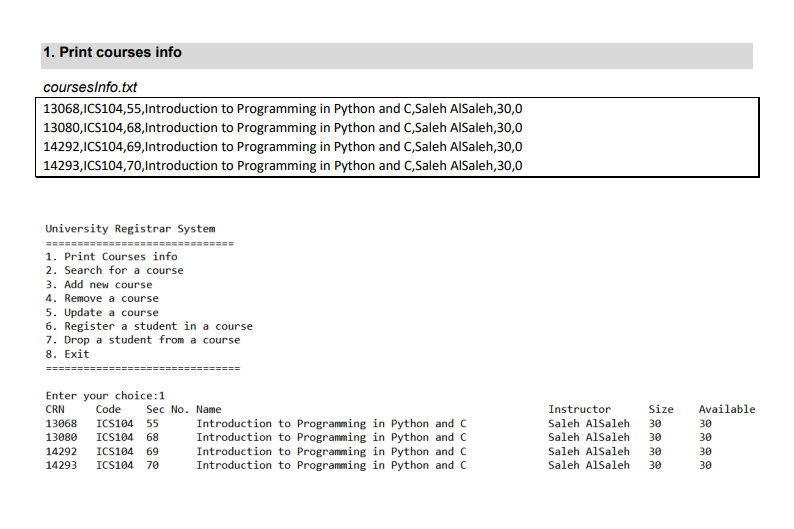
Task: Click section number 68 in the table
Action: [152, 437]
